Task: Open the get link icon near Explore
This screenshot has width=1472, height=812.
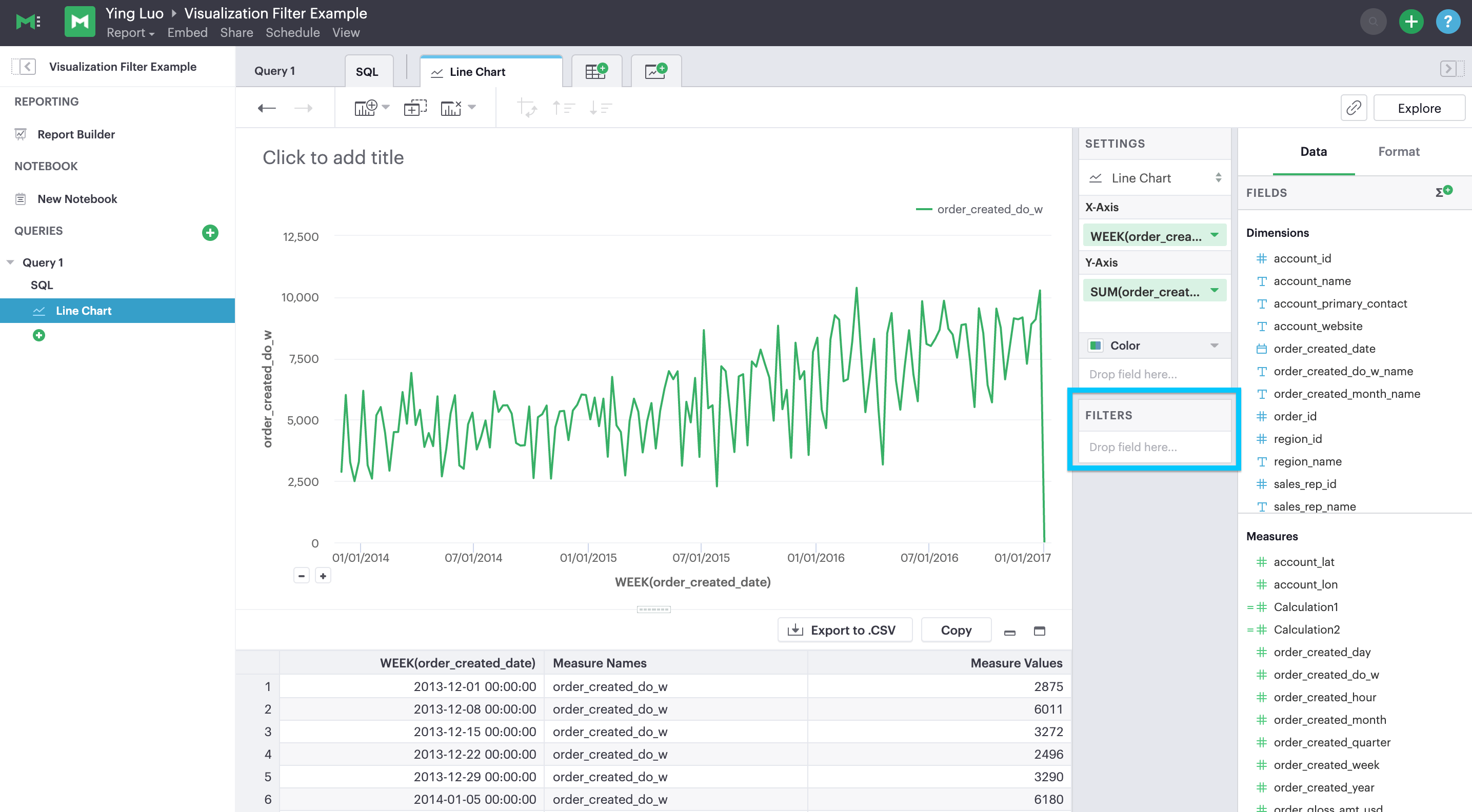Action: coord(1354,107)
